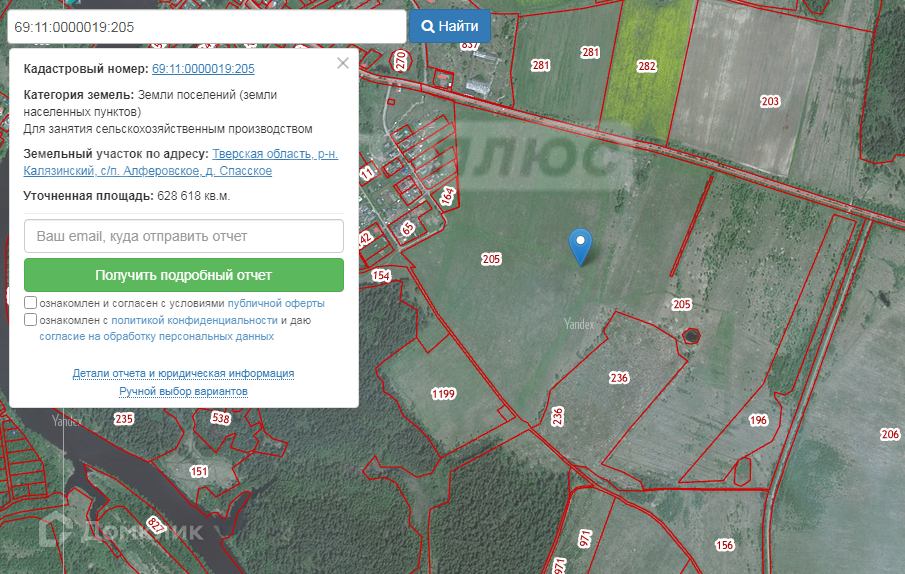
Task: Select parcel label 65 by the village
Action: click(x=407, y=228)
